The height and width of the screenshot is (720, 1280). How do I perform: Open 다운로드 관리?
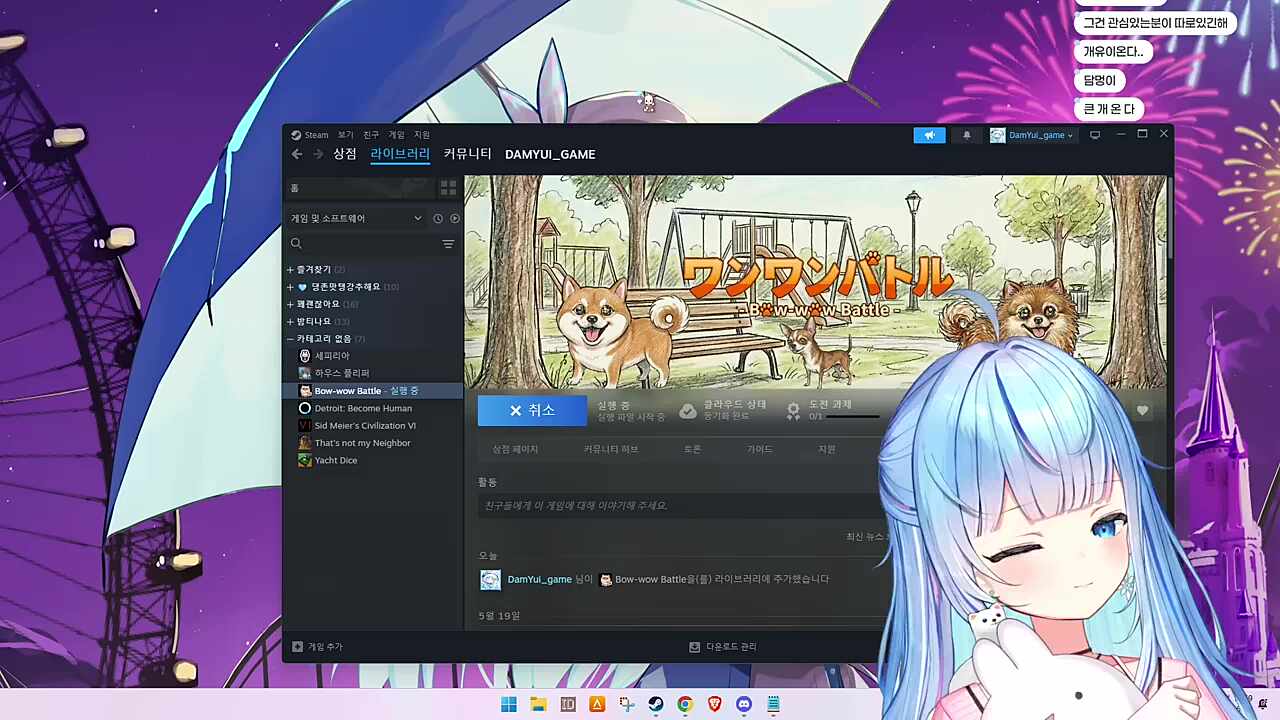723,647
